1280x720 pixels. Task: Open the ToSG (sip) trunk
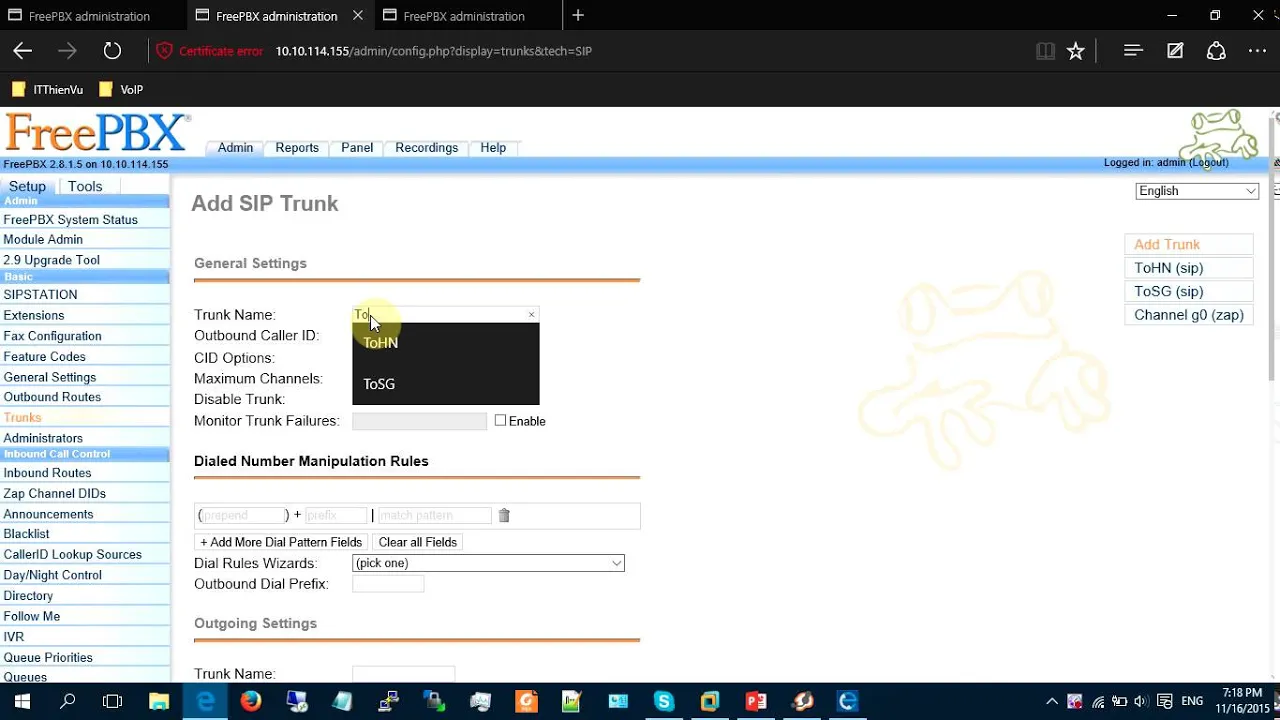1169,291
